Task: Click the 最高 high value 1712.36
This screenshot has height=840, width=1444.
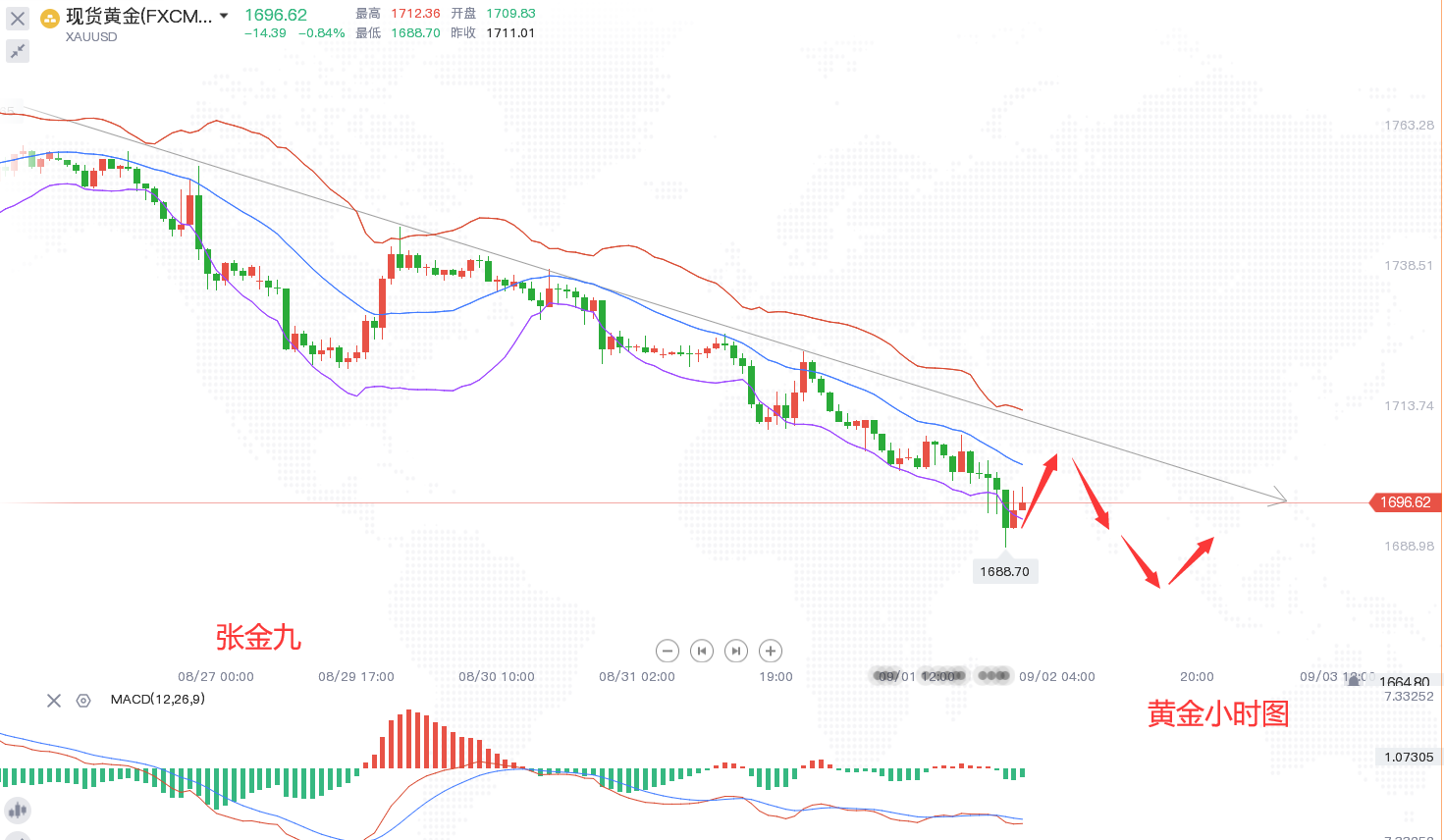Action: (415, 14)
